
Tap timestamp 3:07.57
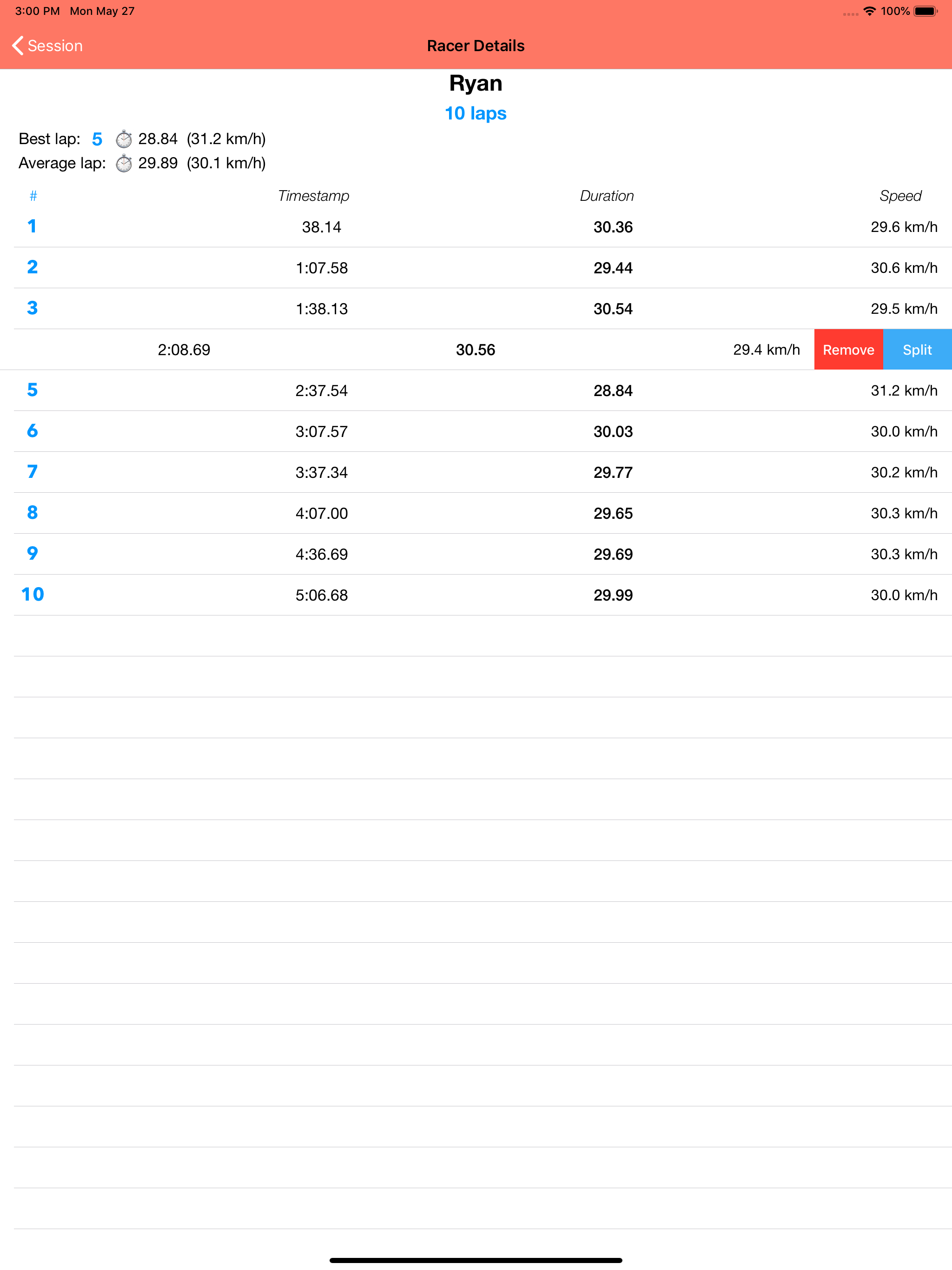click(x=322, y=431)
